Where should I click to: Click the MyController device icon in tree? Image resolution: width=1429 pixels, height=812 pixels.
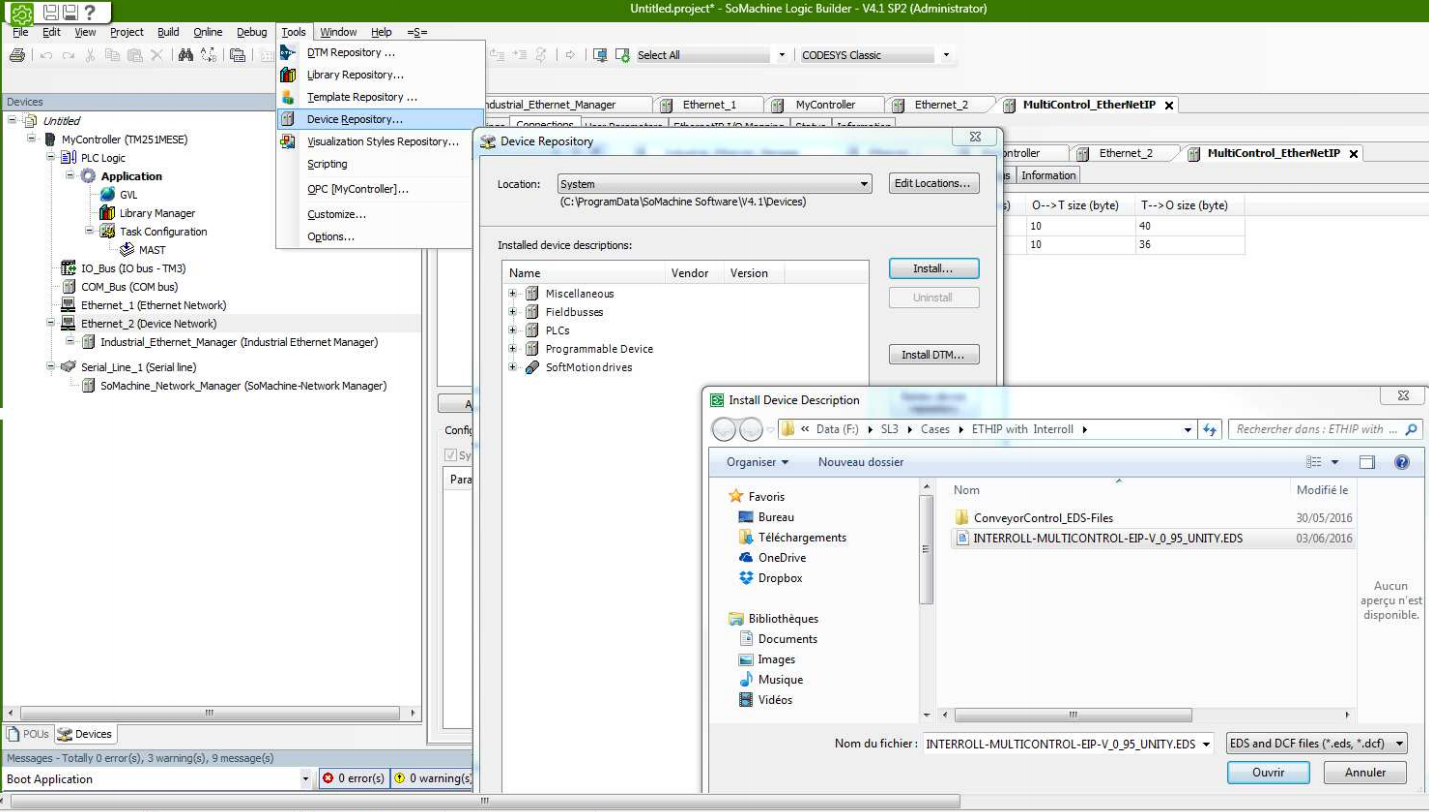pos(50,140)
